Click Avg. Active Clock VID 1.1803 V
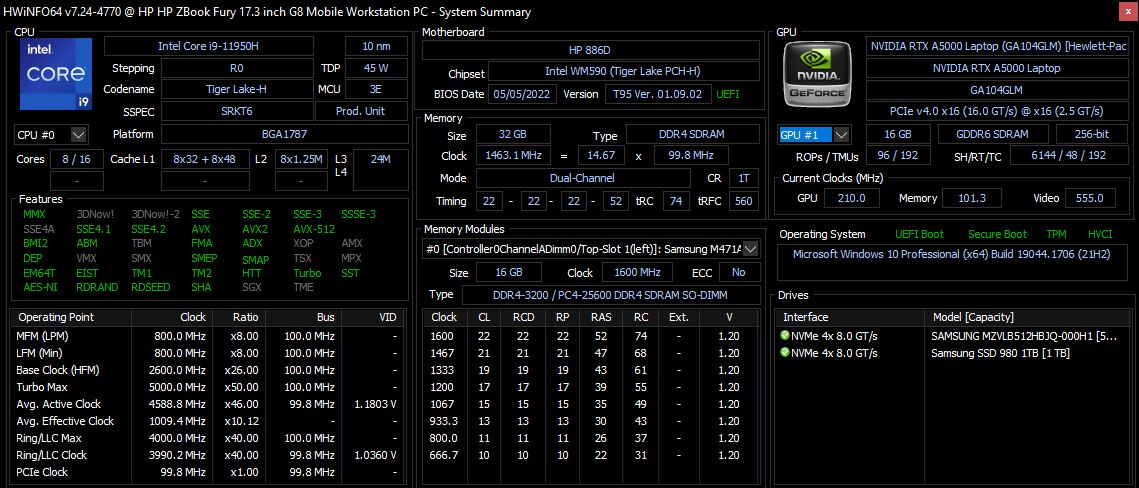This screenshot has height=488, width=1139. point(375,404)
